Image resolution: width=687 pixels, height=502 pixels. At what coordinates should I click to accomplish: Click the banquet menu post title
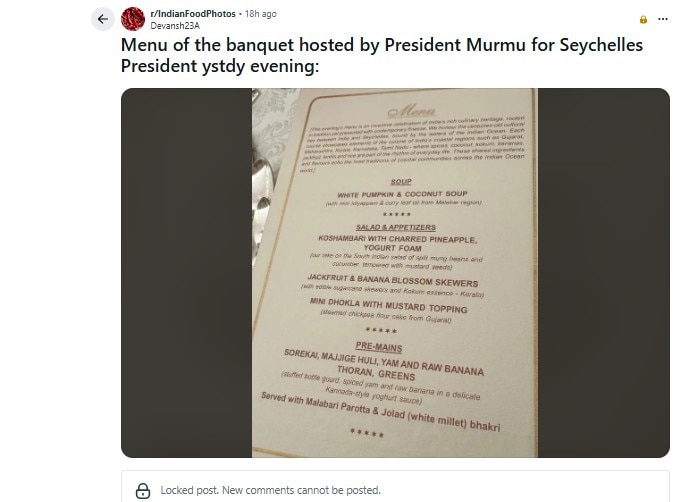click(382, 55)
